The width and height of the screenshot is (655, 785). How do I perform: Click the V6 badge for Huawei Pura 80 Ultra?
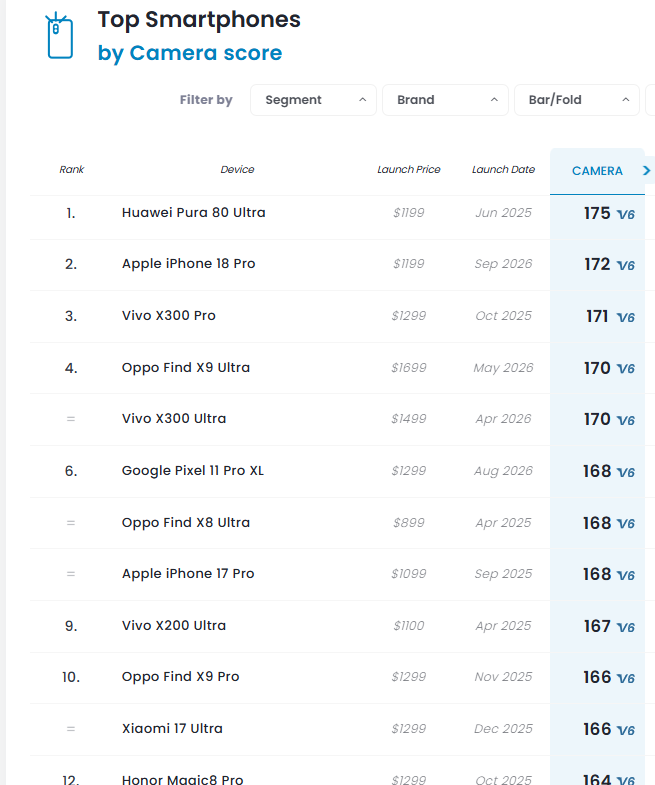pyautogui.click(x=625, y=214)
